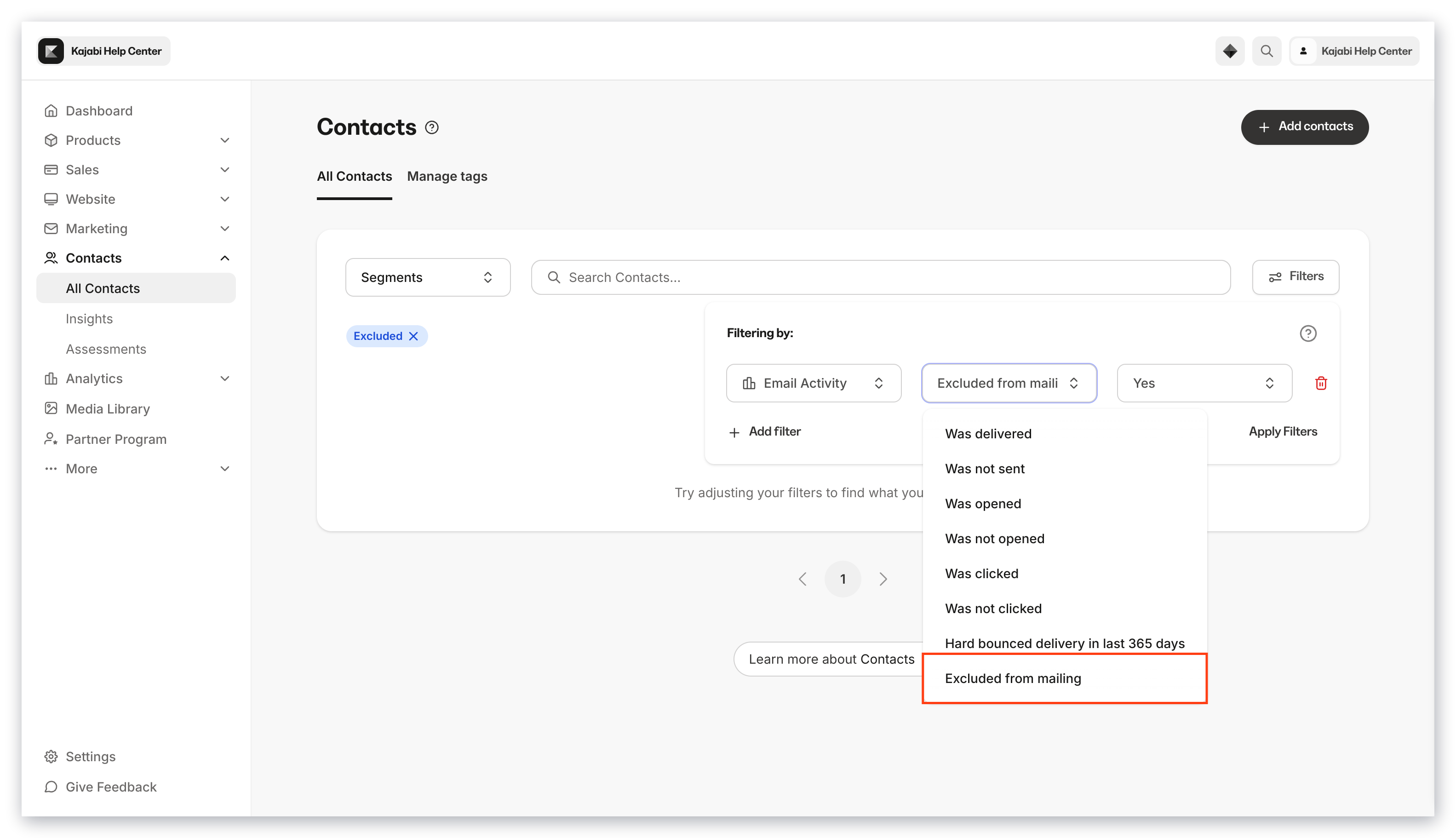Click the Add contacts button

click(1305, 127)
